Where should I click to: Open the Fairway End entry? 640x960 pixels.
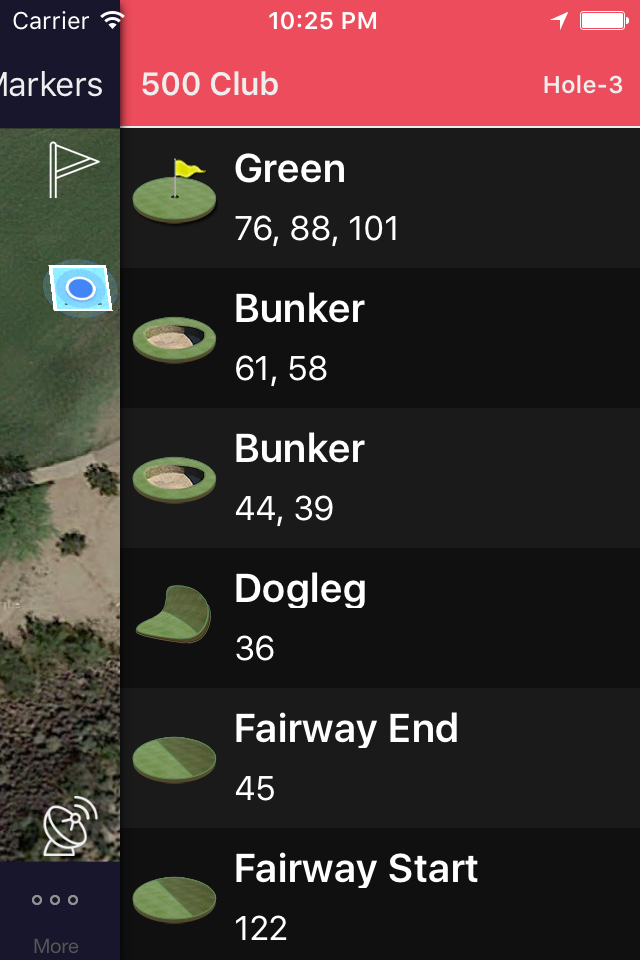[x=380, y=758]
